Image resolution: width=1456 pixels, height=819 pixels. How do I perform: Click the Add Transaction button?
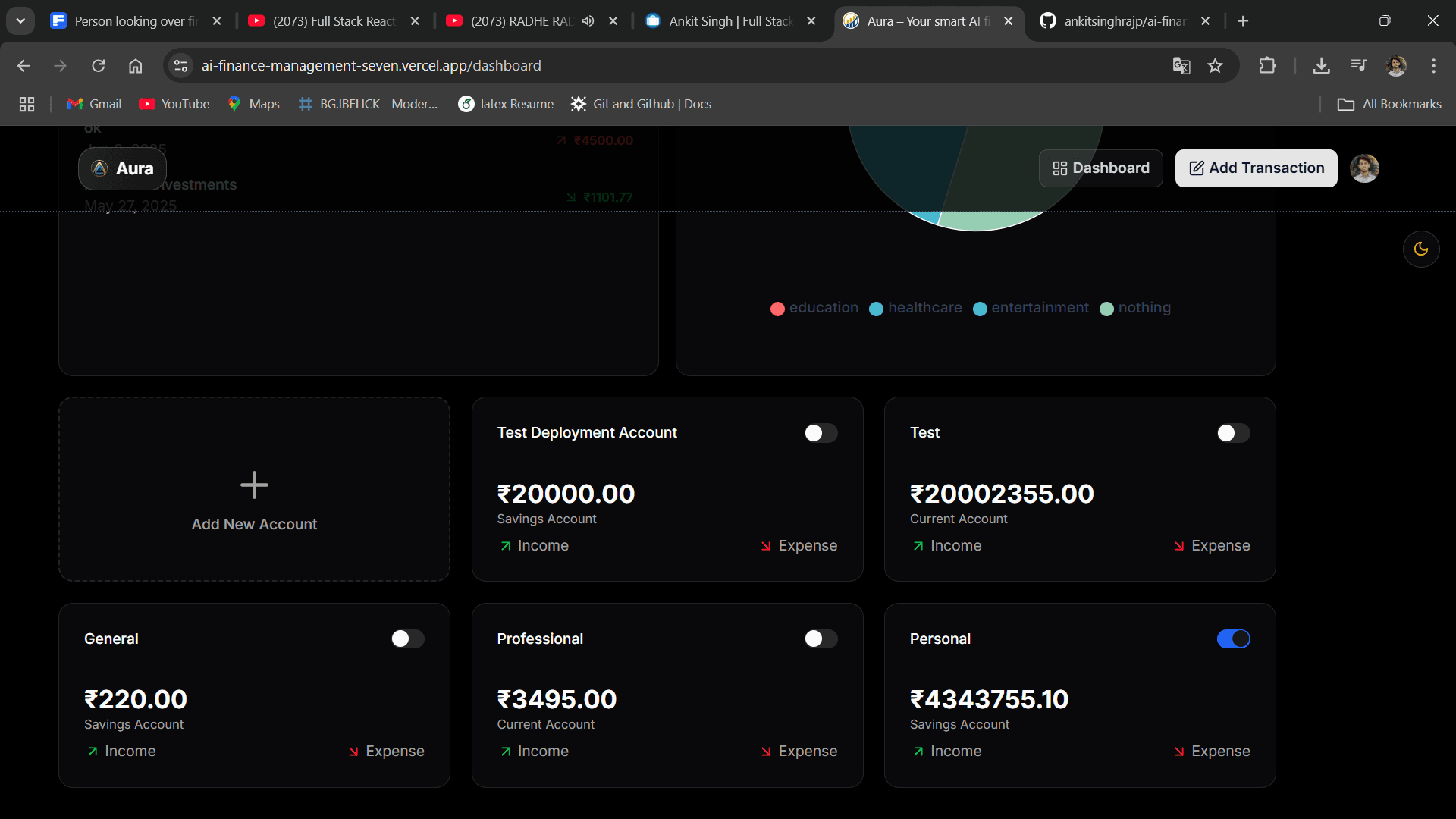click(x=1256, y=168)
